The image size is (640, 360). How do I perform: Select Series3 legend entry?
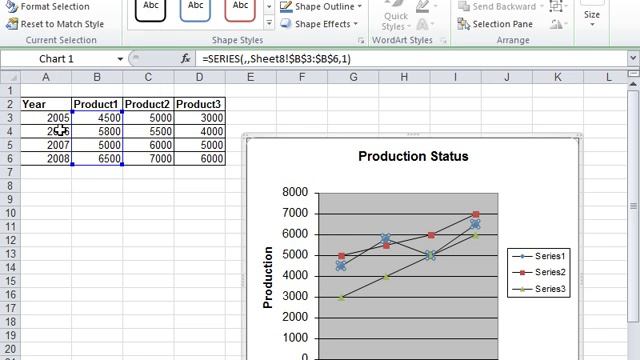[x=538, y=289]
